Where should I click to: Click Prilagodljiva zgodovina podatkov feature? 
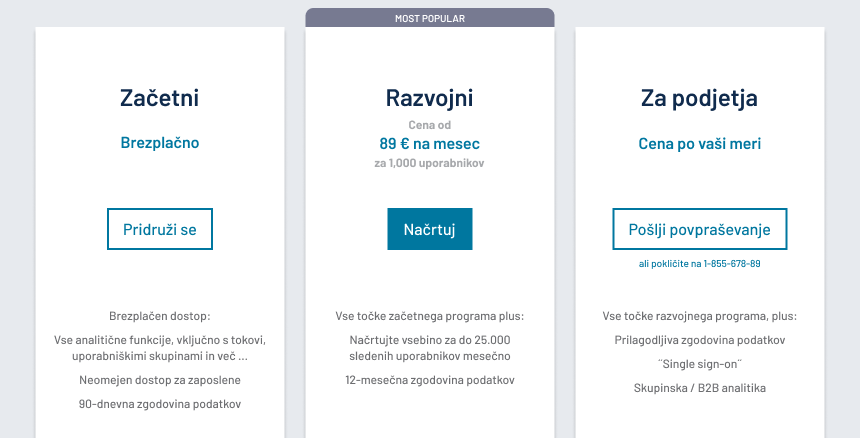pos(699,340)
